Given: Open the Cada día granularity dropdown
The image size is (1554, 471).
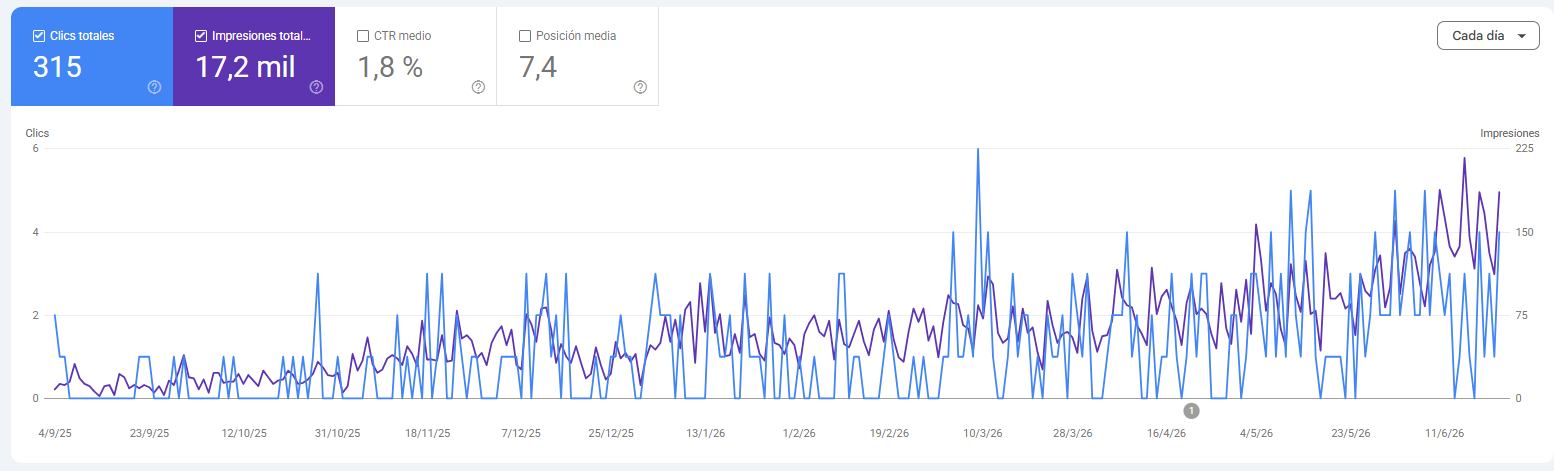Looking at the screenshot, I should [x=1488, y=35].
